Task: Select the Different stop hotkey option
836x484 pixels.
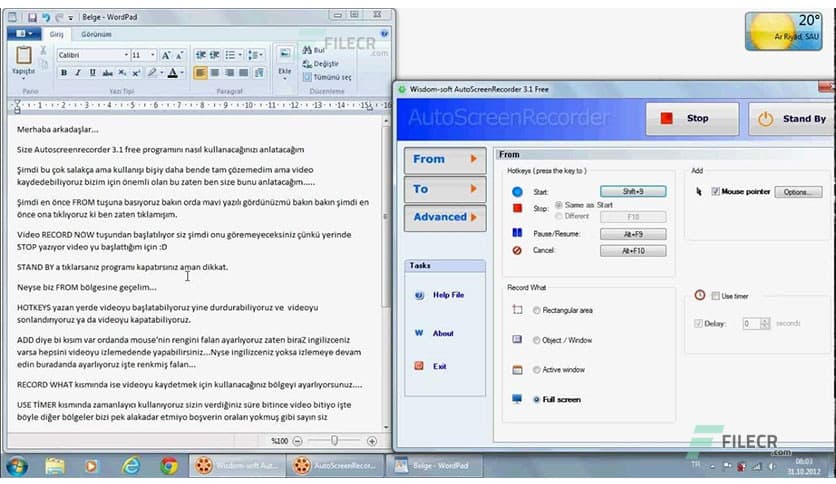Action: tap(558, 216)
